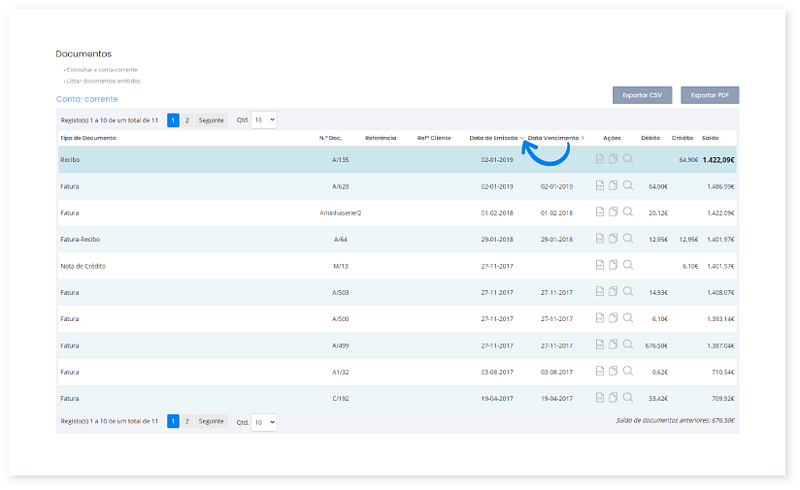
Task: Go to page 2 in top pagination
Action: pyautogui.click(x=187, y=120)
